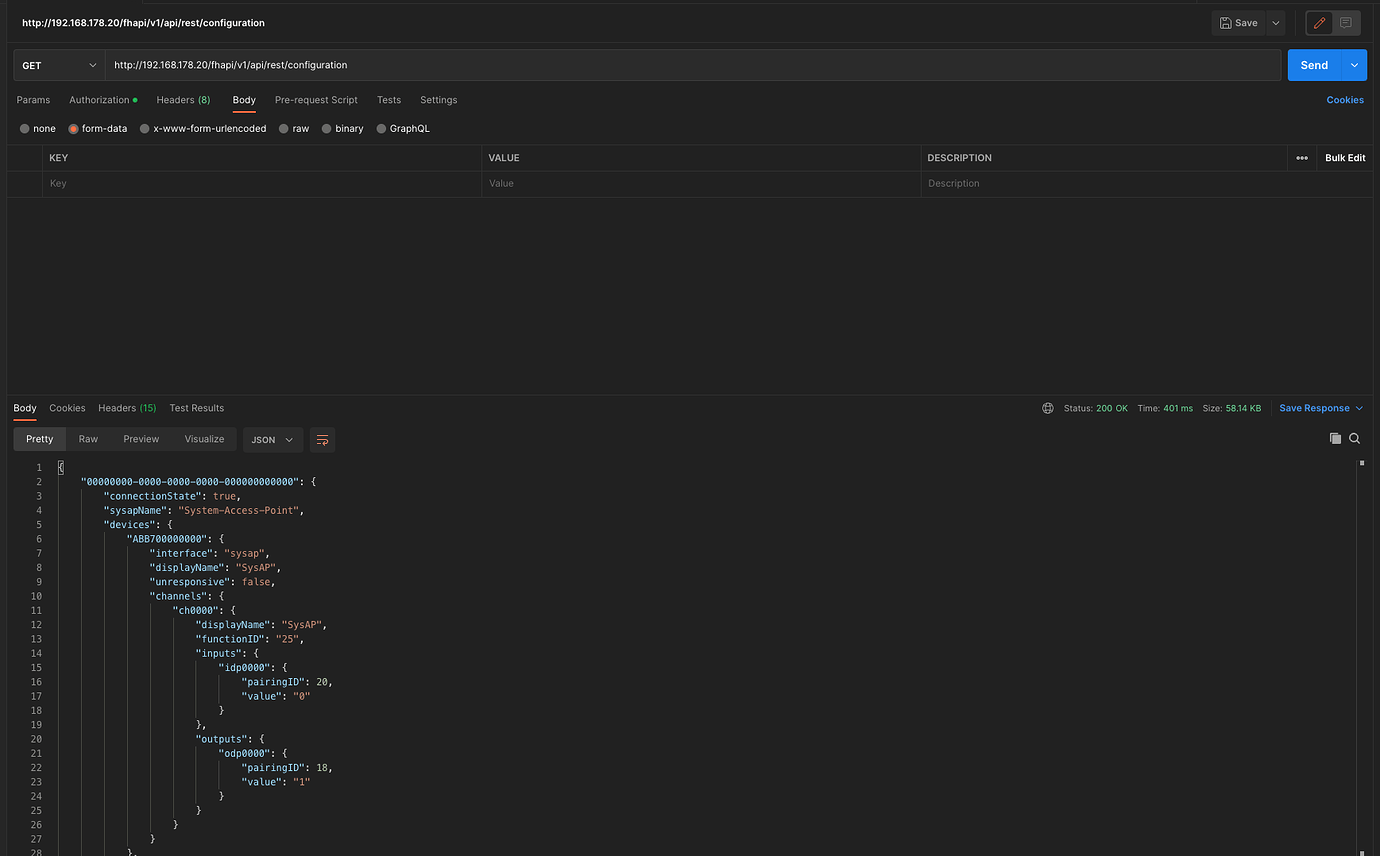This screenshot has width=1380, height=856.
Task: Click the ellipsis icon near Bulk Edit
Action: click(x=1302, y=157)
